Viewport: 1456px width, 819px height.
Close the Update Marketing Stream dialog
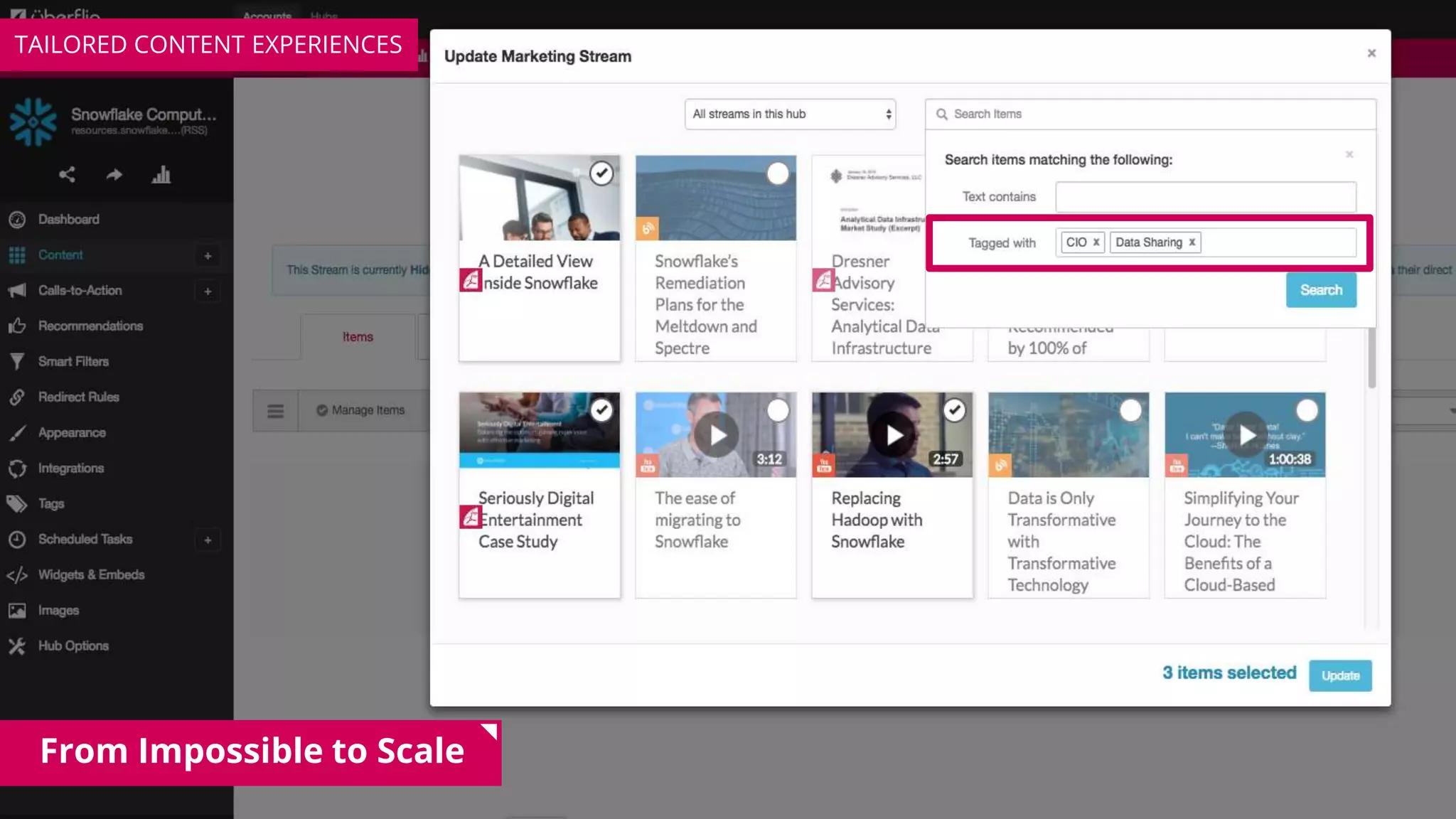click(1371, 53)
